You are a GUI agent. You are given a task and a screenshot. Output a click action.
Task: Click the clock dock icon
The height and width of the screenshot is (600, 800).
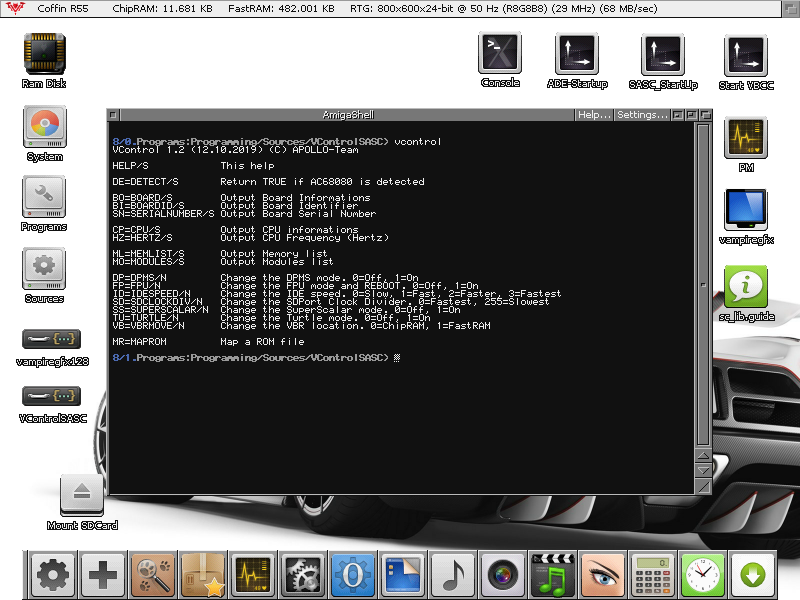[703, 574]
